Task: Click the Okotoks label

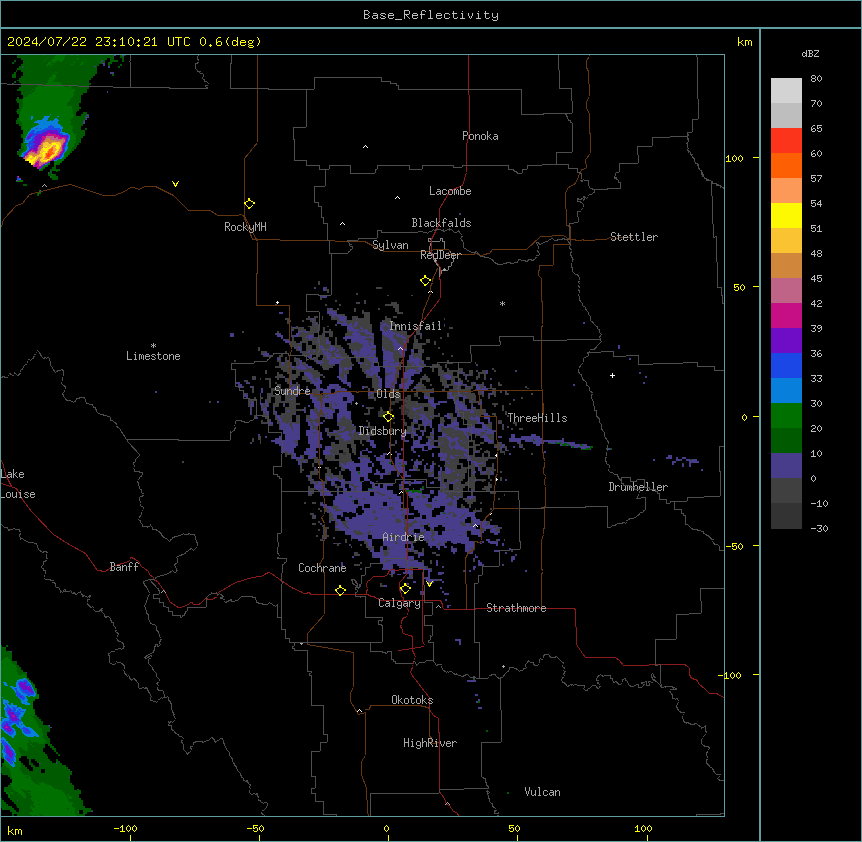Action: (x=412, y=700)
